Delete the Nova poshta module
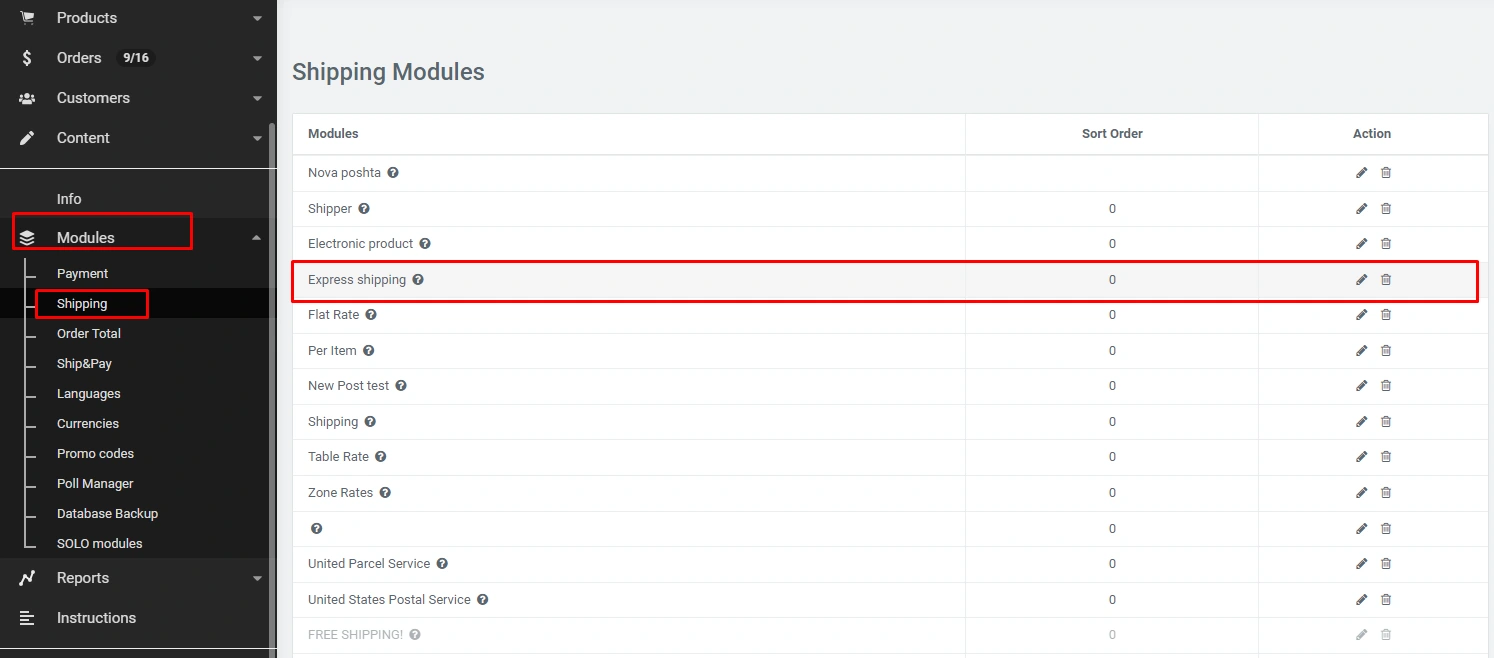Viewport: 1494px width, 658px height. pyautogui.click(x=1386, y=173)
